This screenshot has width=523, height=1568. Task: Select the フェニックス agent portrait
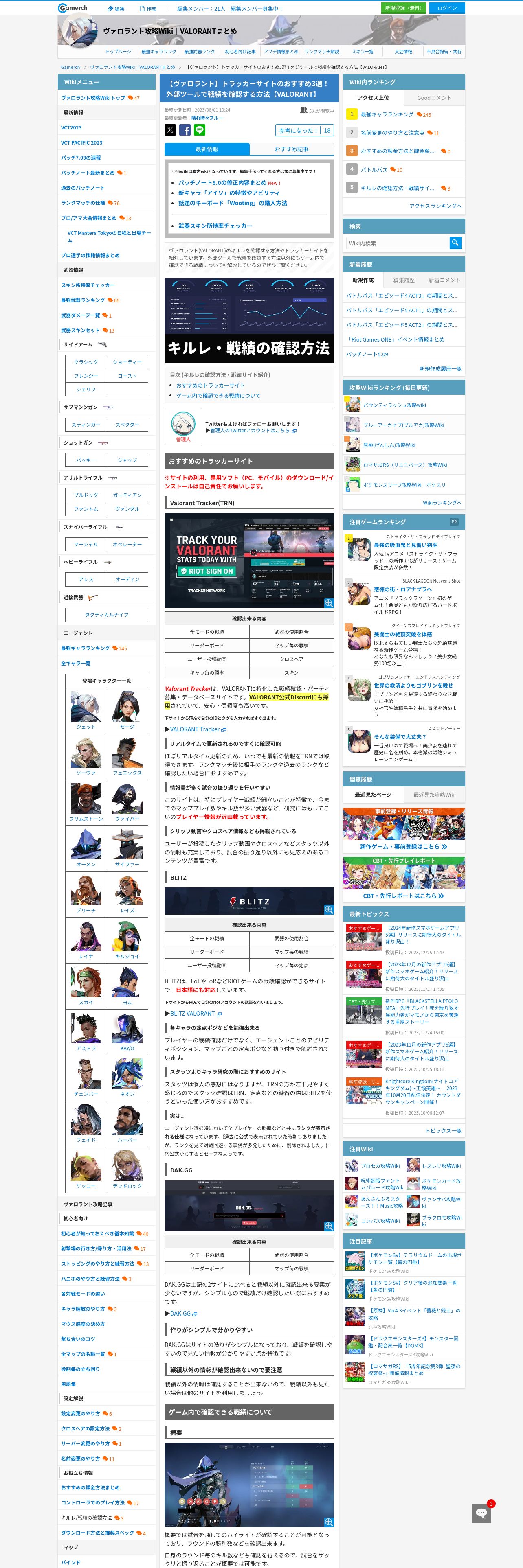pyautogui.click(x=127, y=752)
